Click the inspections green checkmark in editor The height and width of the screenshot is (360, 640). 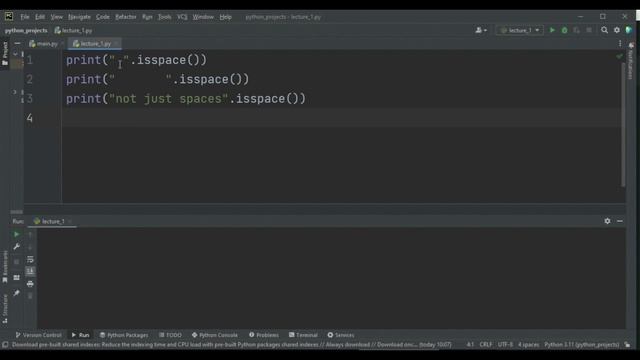619,56
